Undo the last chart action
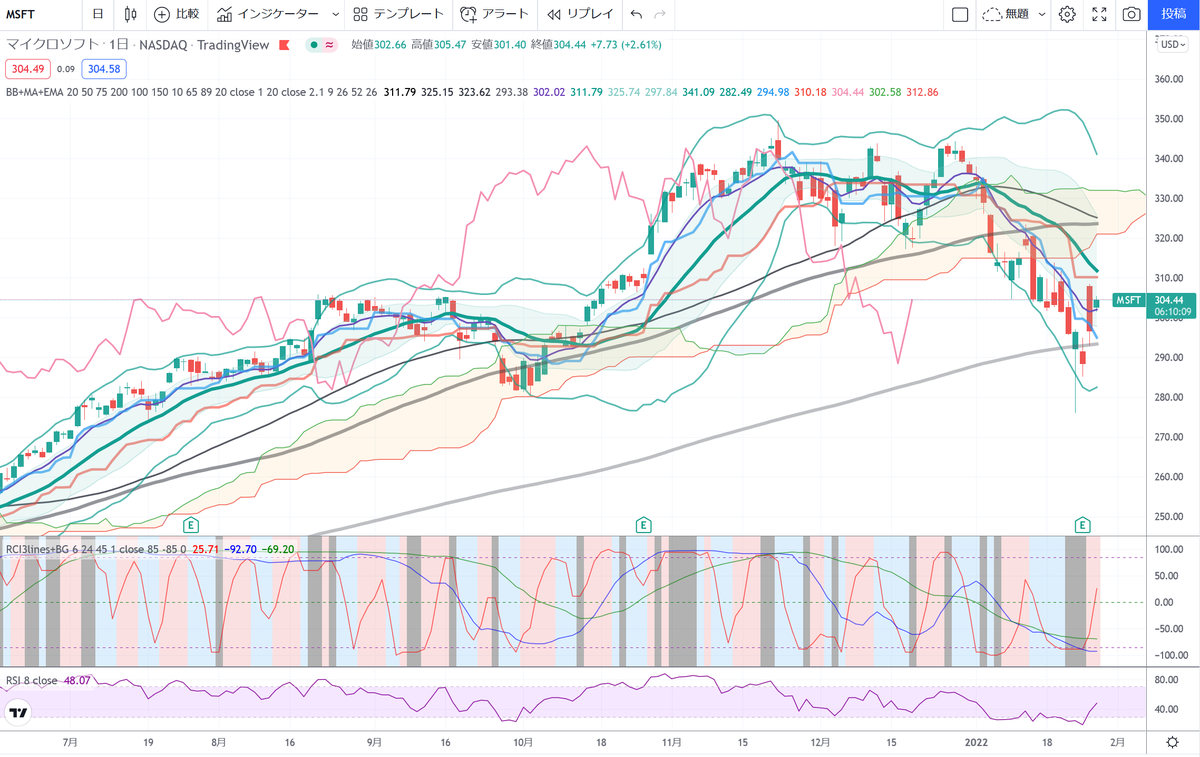Screen dimensions: 1200x757 (637, 14)
